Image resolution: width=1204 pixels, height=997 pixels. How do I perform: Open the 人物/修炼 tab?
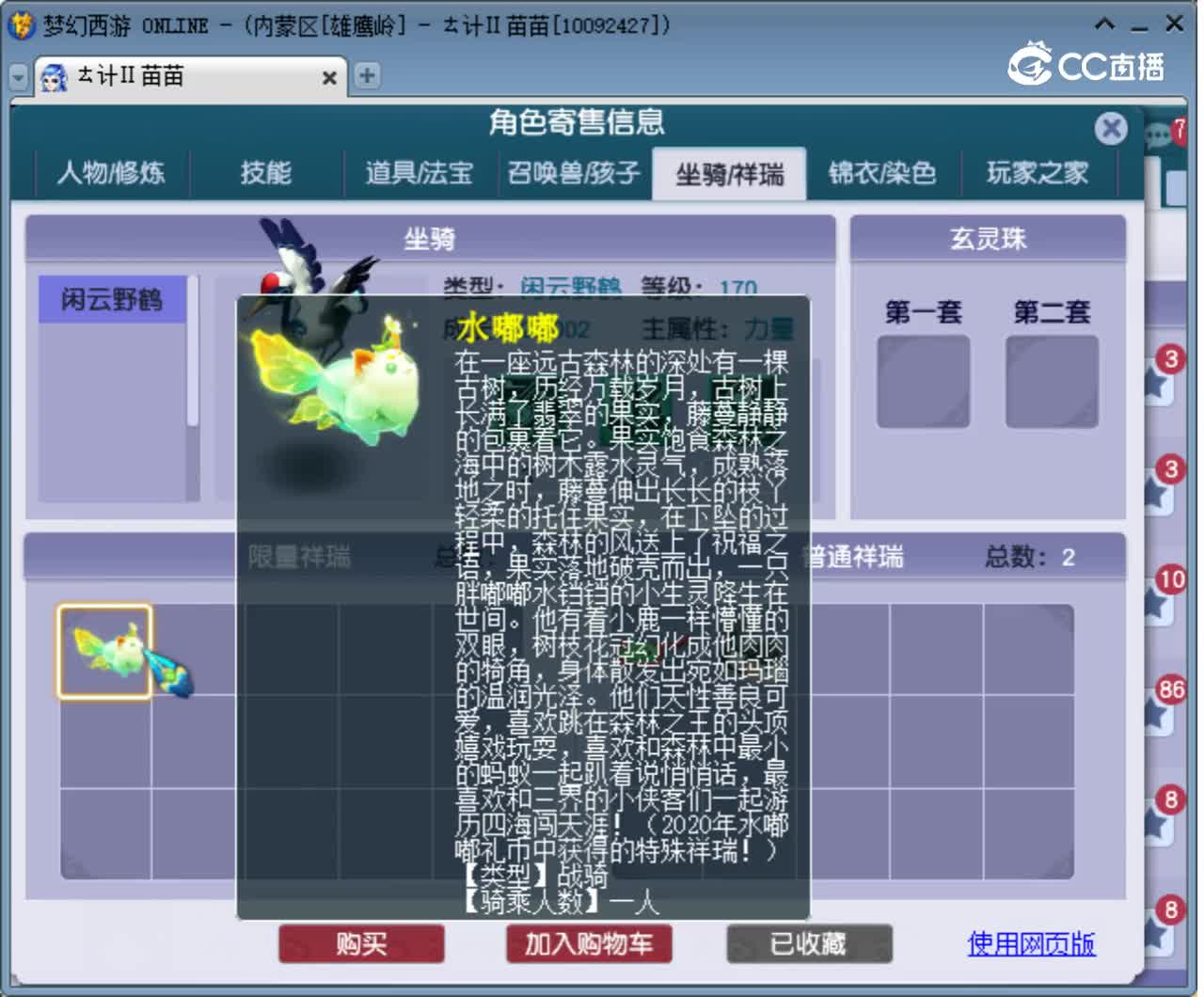tap(111, 173)
